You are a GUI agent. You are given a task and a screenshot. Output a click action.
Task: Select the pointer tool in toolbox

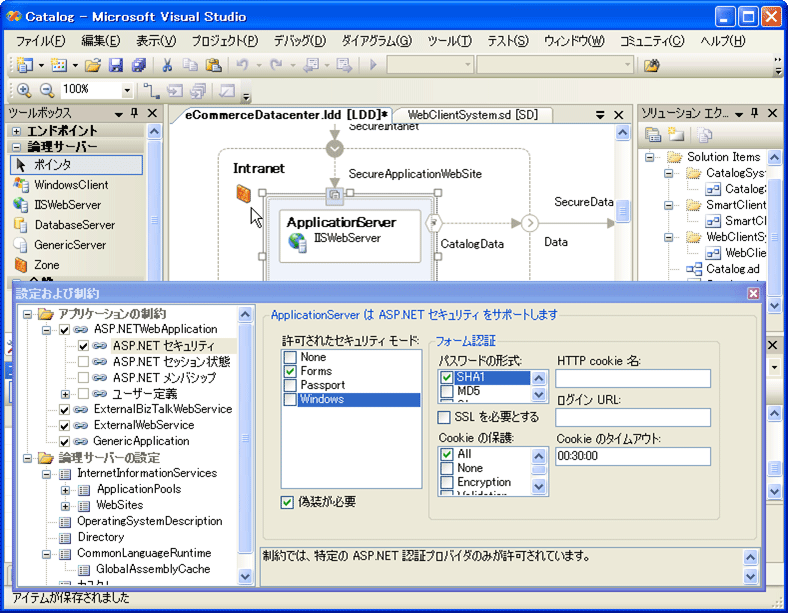click(x=76, y=165)
